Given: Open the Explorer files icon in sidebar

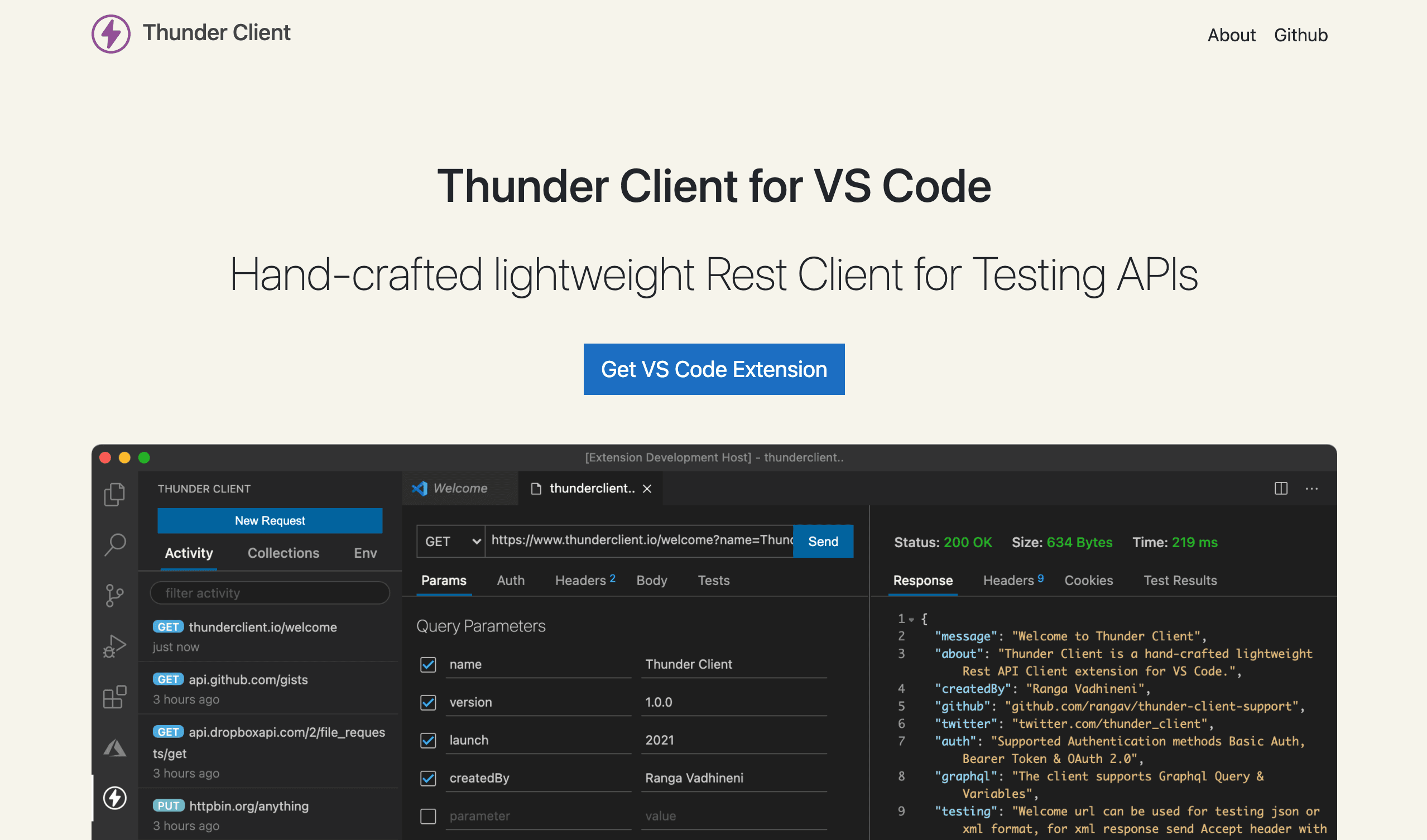Looking at the screenshot, I should 114,494.
